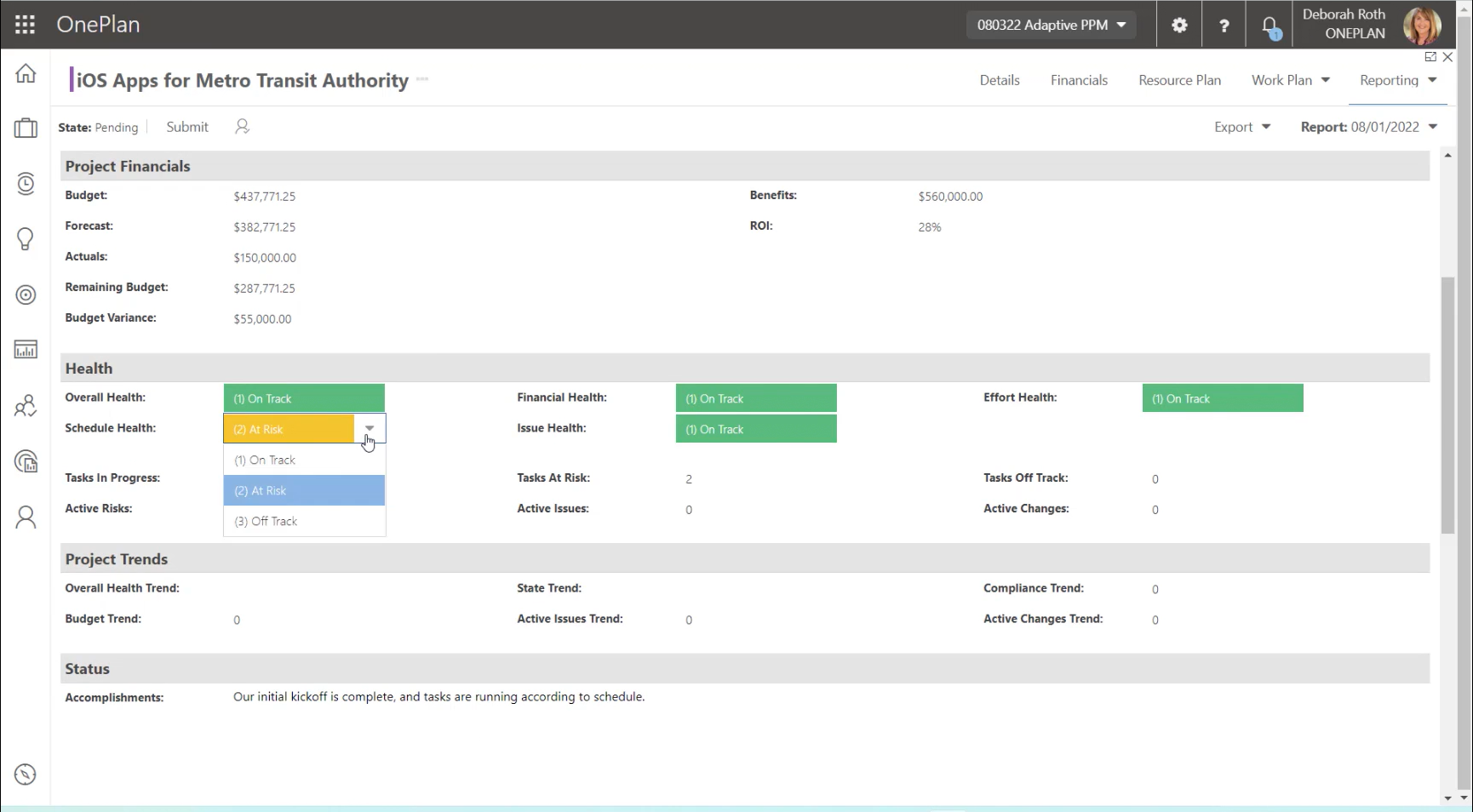The image size is (1473, 812).
Task: Click the scrollbar down arrow
Action: [x=1447, y=798]
